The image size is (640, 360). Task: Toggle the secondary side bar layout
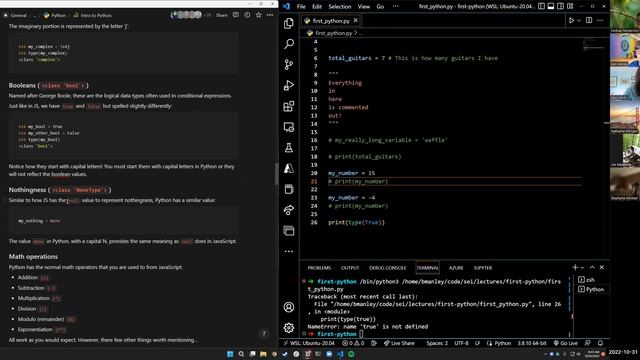[560, 6]
